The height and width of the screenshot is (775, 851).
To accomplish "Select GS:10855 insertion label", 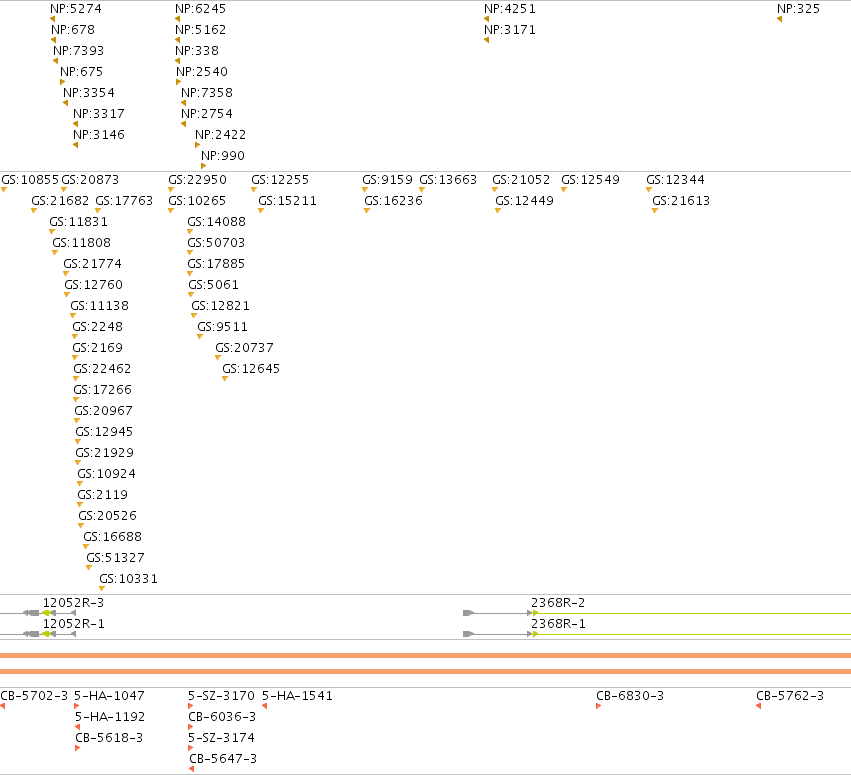I will coord(30,180).
